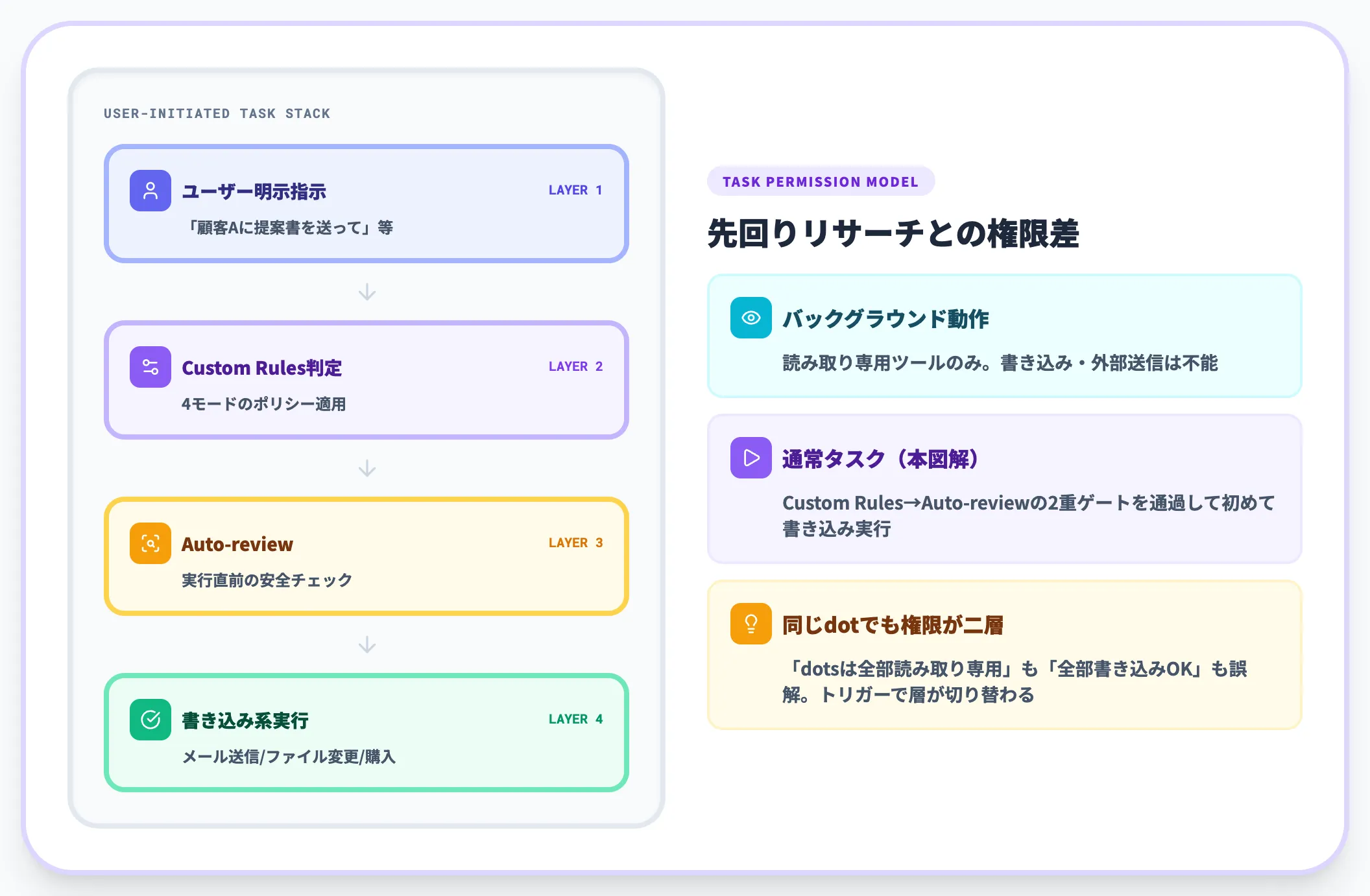Screen dimensions: 1370x896
Task: Click the main title 先回りリサーチとの権限差
Action: tap(893, 233)
